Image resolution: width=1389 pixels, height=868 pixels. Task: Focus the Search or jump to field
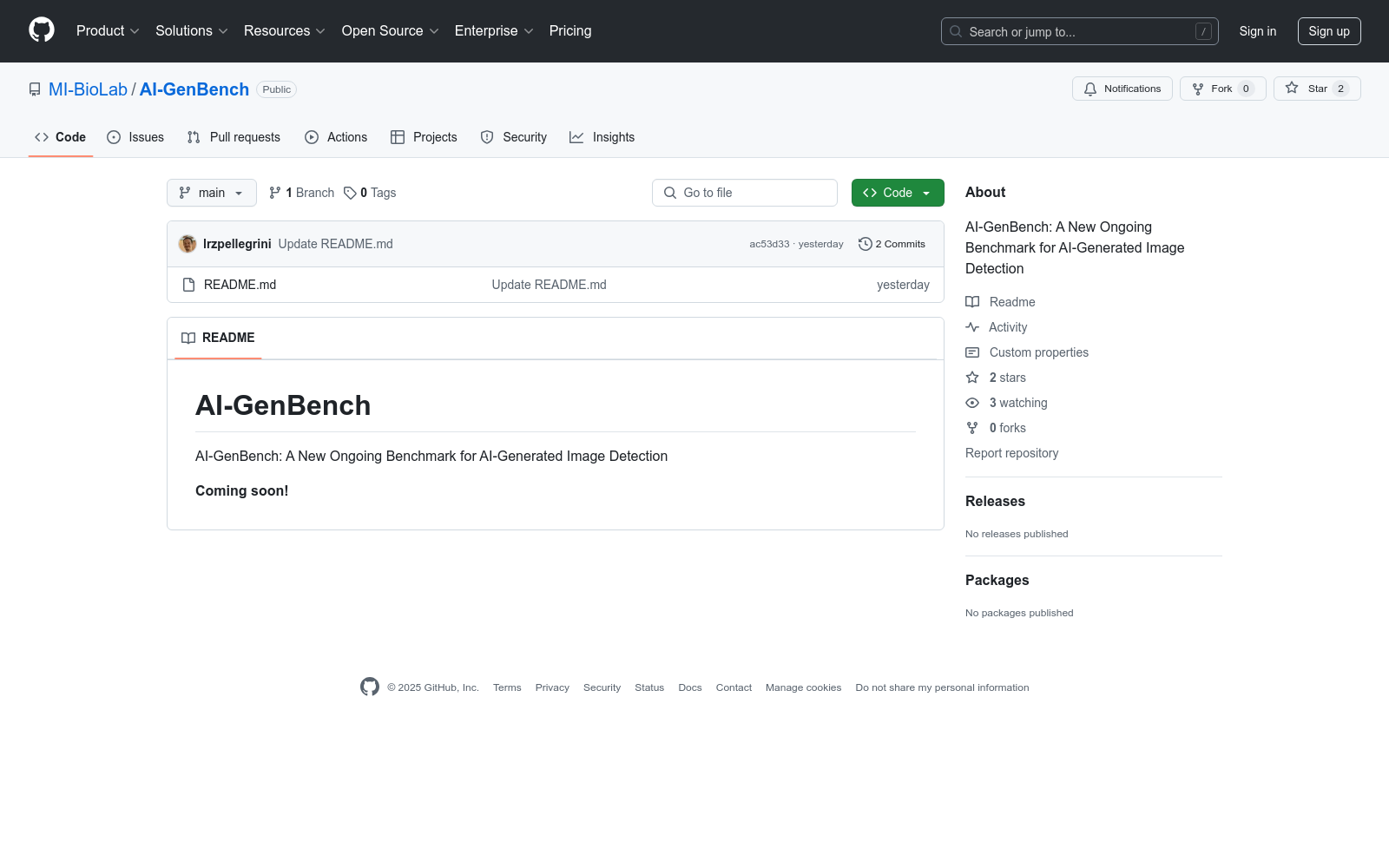coord(1079,31)
